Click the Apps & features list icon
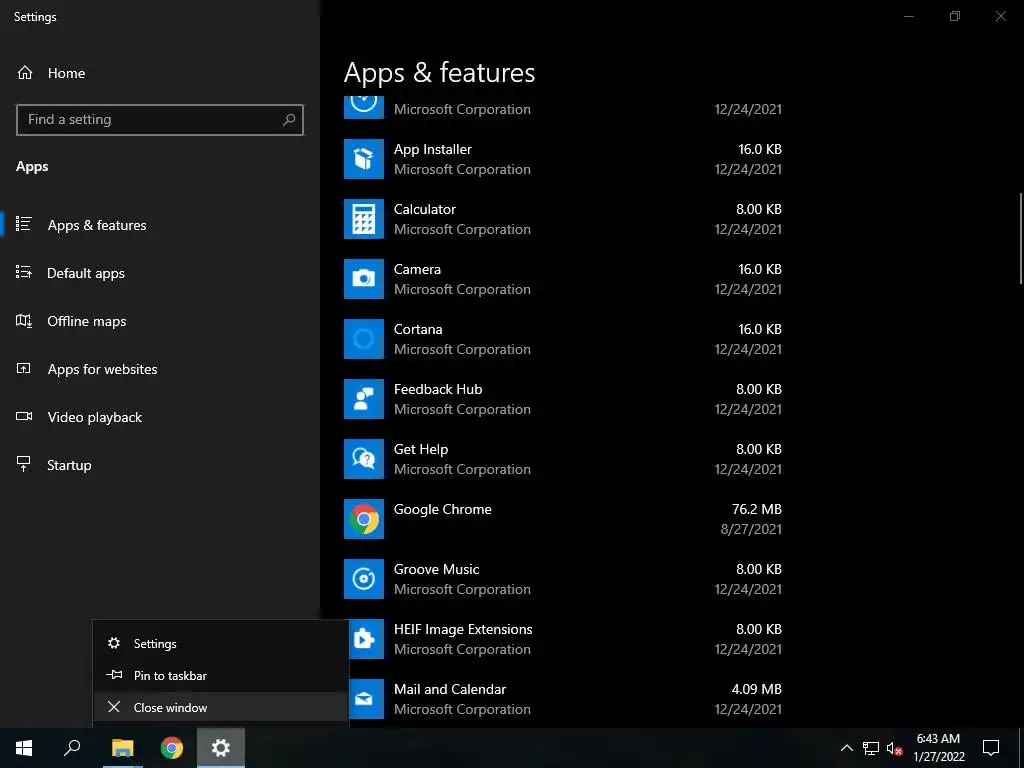Image resolution: width=1024 pixels, height=768 pixels. click(x=24, y=224)
